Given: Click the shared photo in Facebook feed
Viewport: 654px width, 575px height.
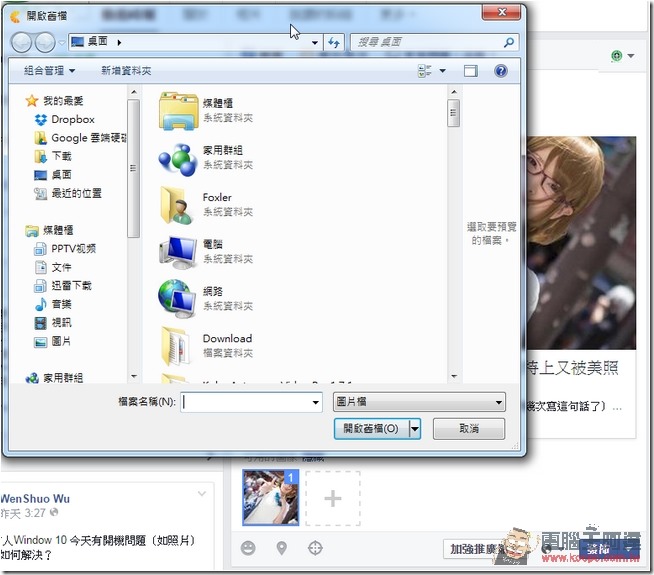Looking at the screenshot, I should [581, 243].
